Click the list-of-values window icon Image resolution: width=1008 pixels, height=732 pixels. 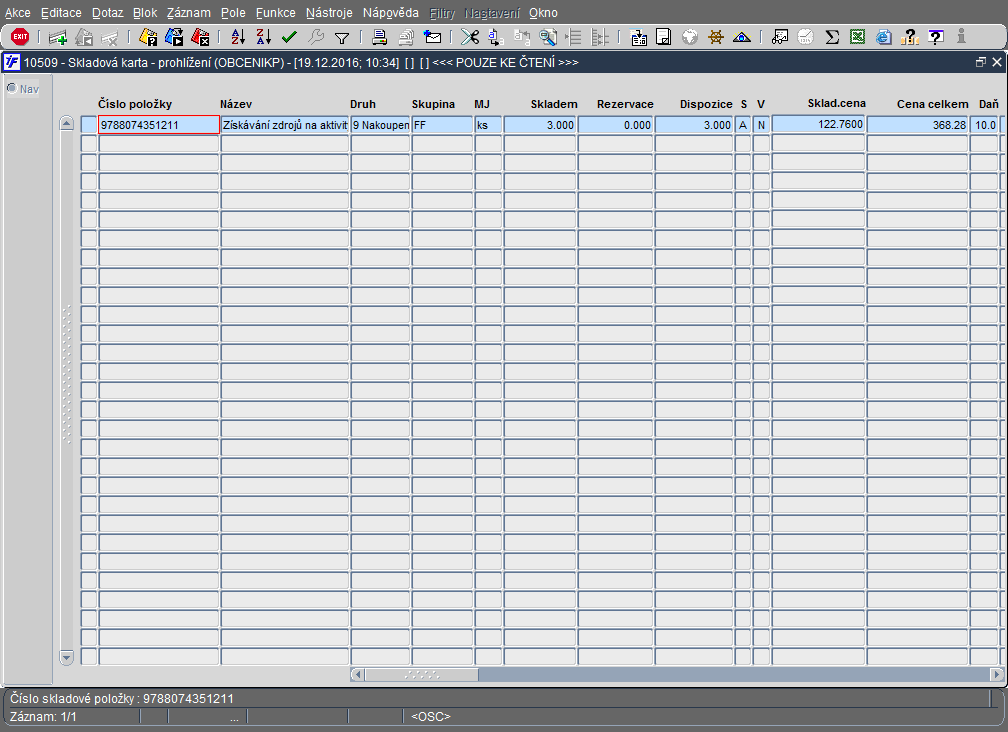tap(638, 37)
